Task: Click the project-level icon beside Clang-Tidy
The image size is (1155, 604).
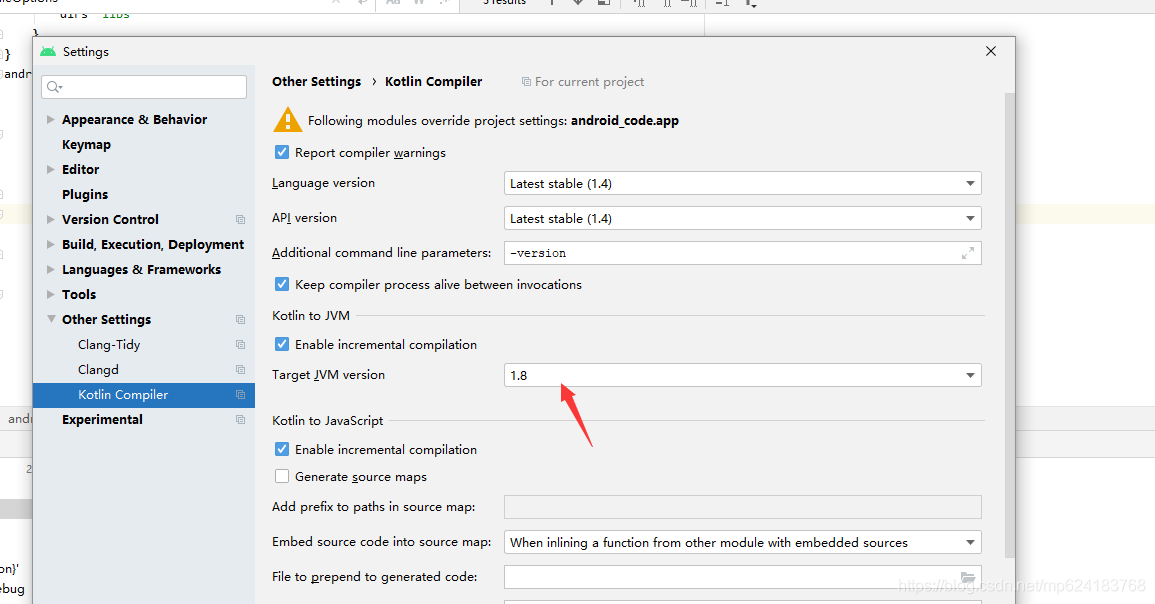Action: click(x=240, y=345)
